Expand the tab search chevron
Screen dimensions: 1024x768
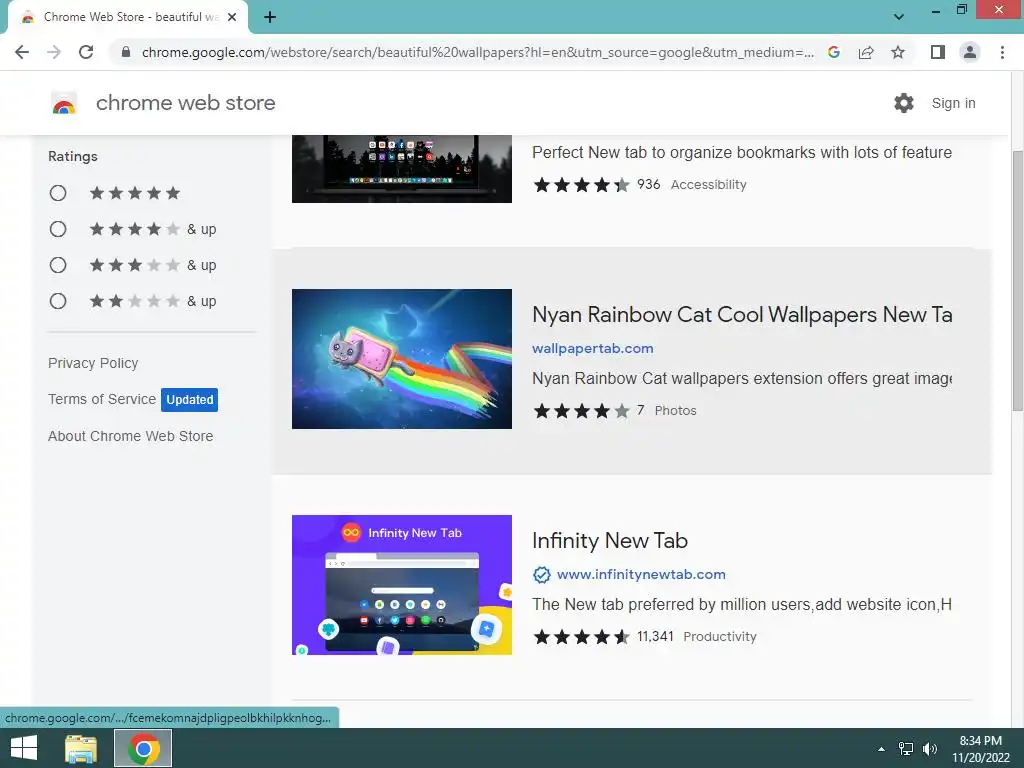point(899,17)
